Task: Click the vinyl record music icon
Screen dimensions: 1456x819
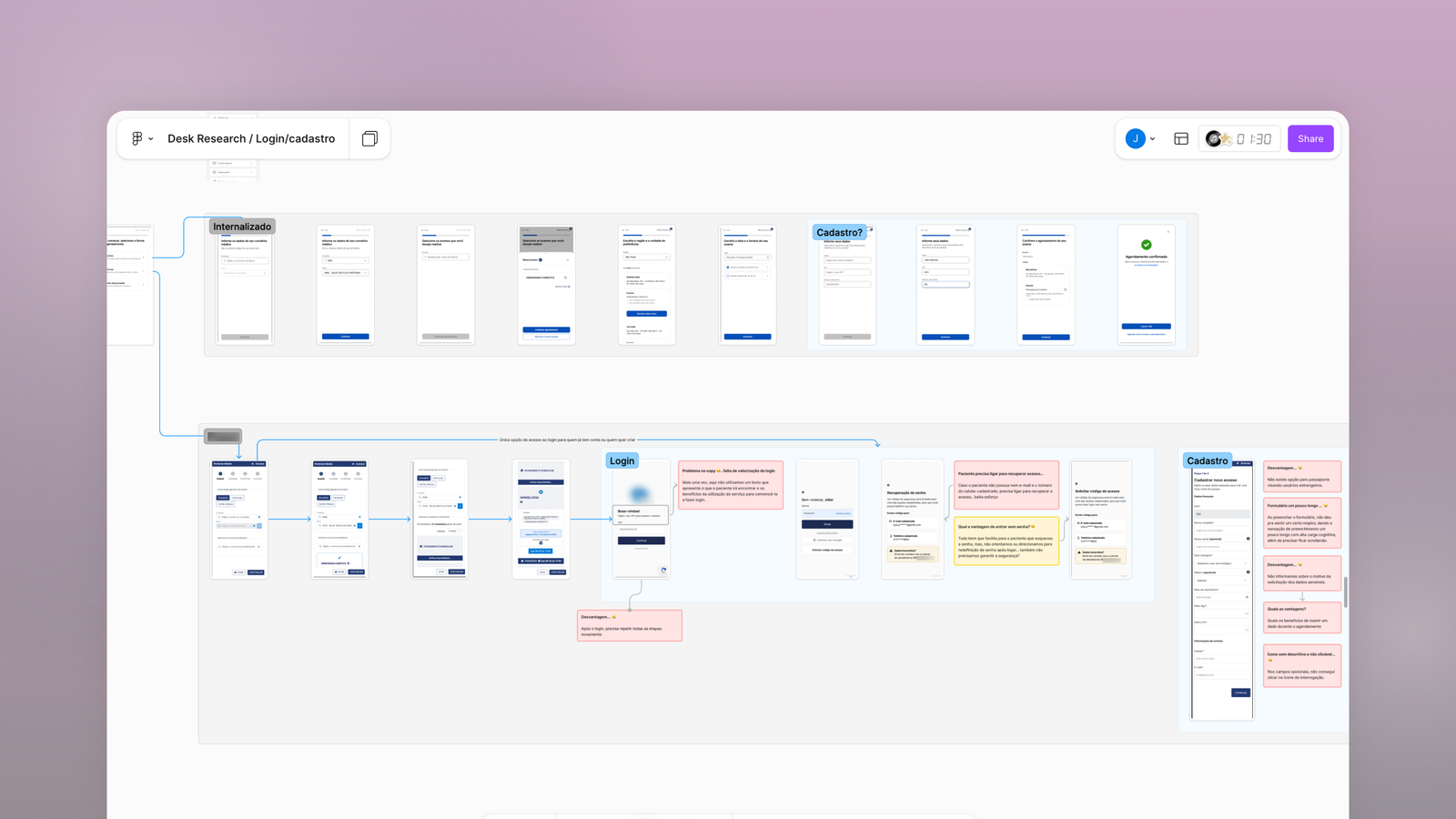Action: click(1214, 138)
